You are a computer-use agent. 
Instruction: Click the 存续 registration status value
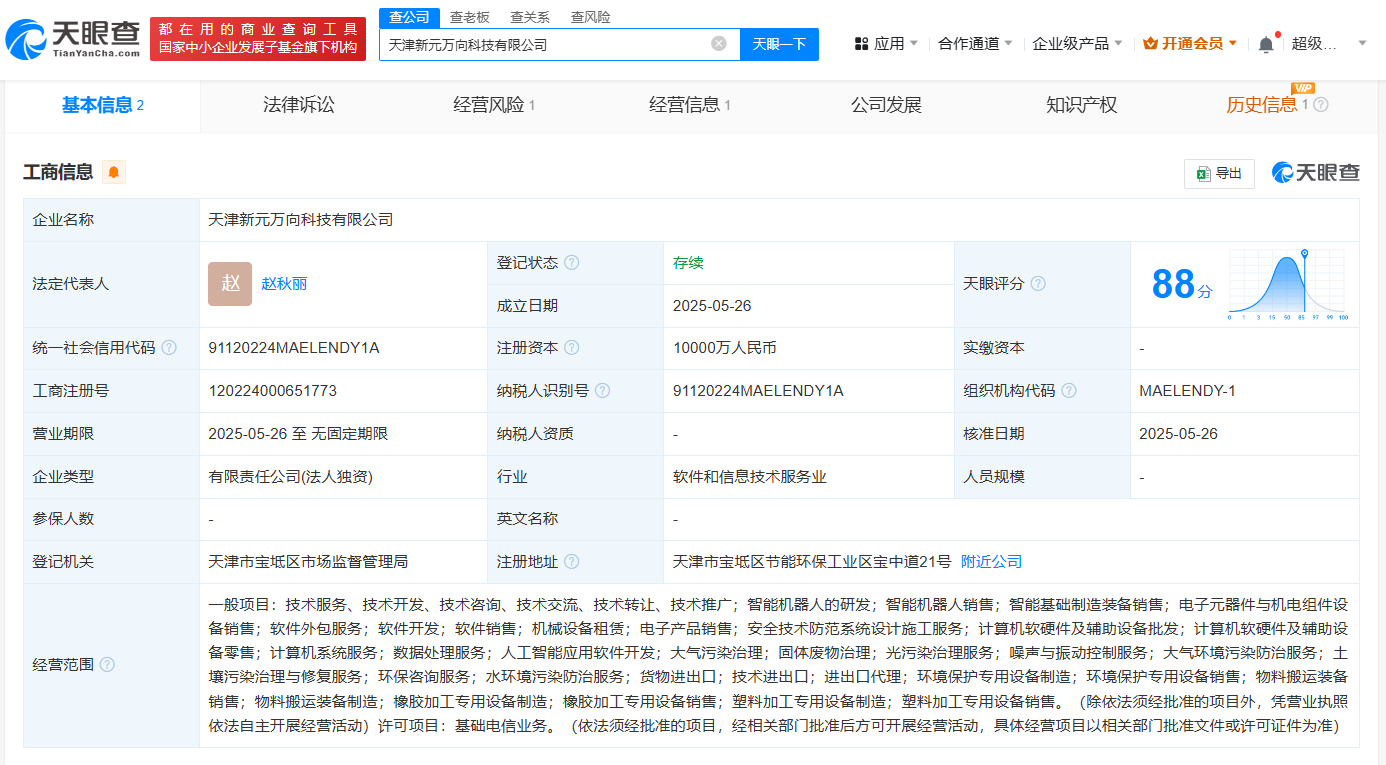[x=688, y=263]
